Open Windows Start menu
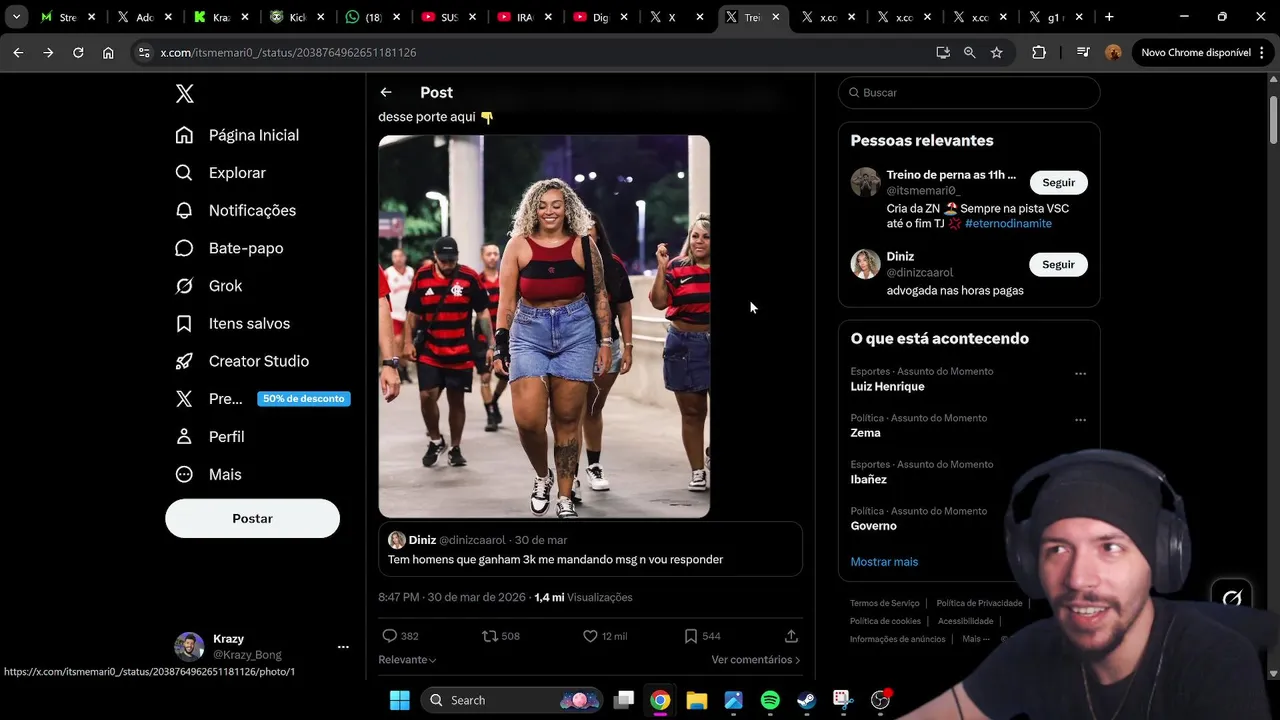Image resolution: width=1280 pixels, height=720 pixels. pyautogui.click(x=399, y=700)
